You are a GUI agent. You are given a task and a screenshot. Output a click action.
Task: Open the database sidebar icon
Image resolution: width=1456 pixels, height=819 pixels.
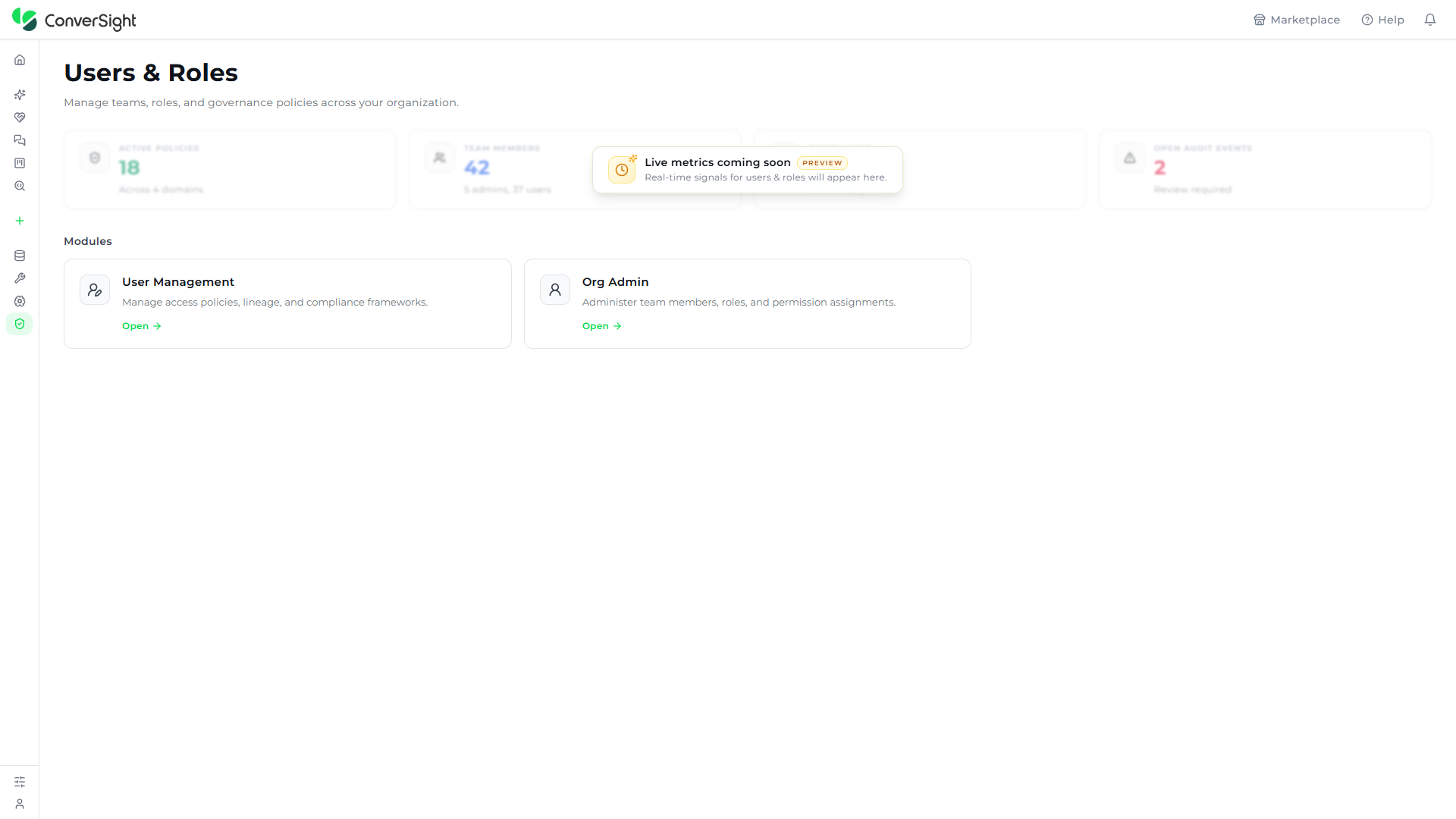coord(20,256)
